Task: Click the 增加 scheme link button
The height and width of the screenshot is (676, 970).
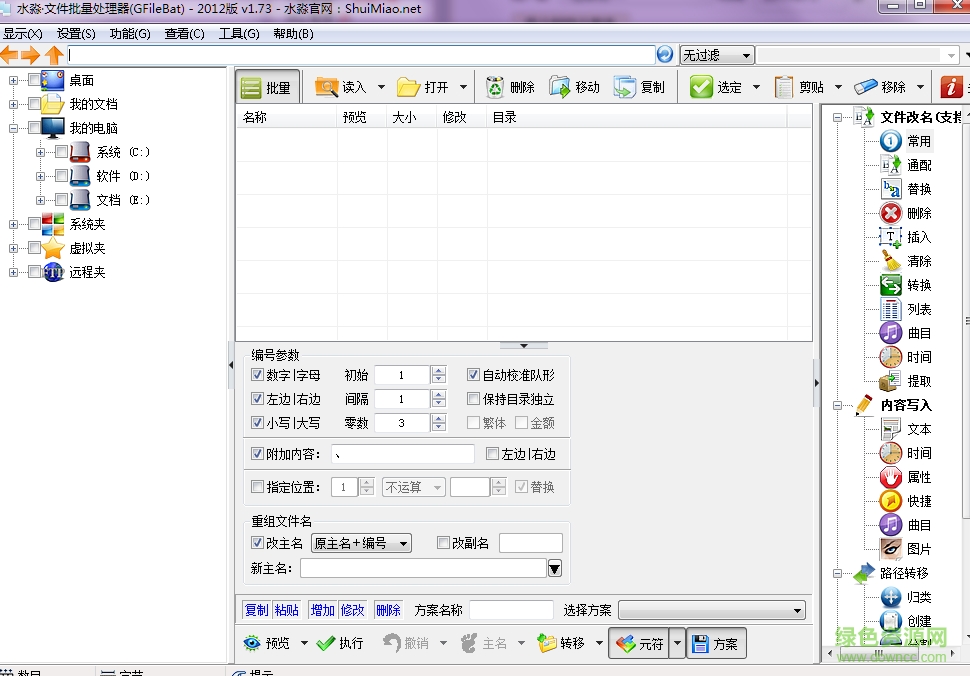Action: [x=322, y=610]
